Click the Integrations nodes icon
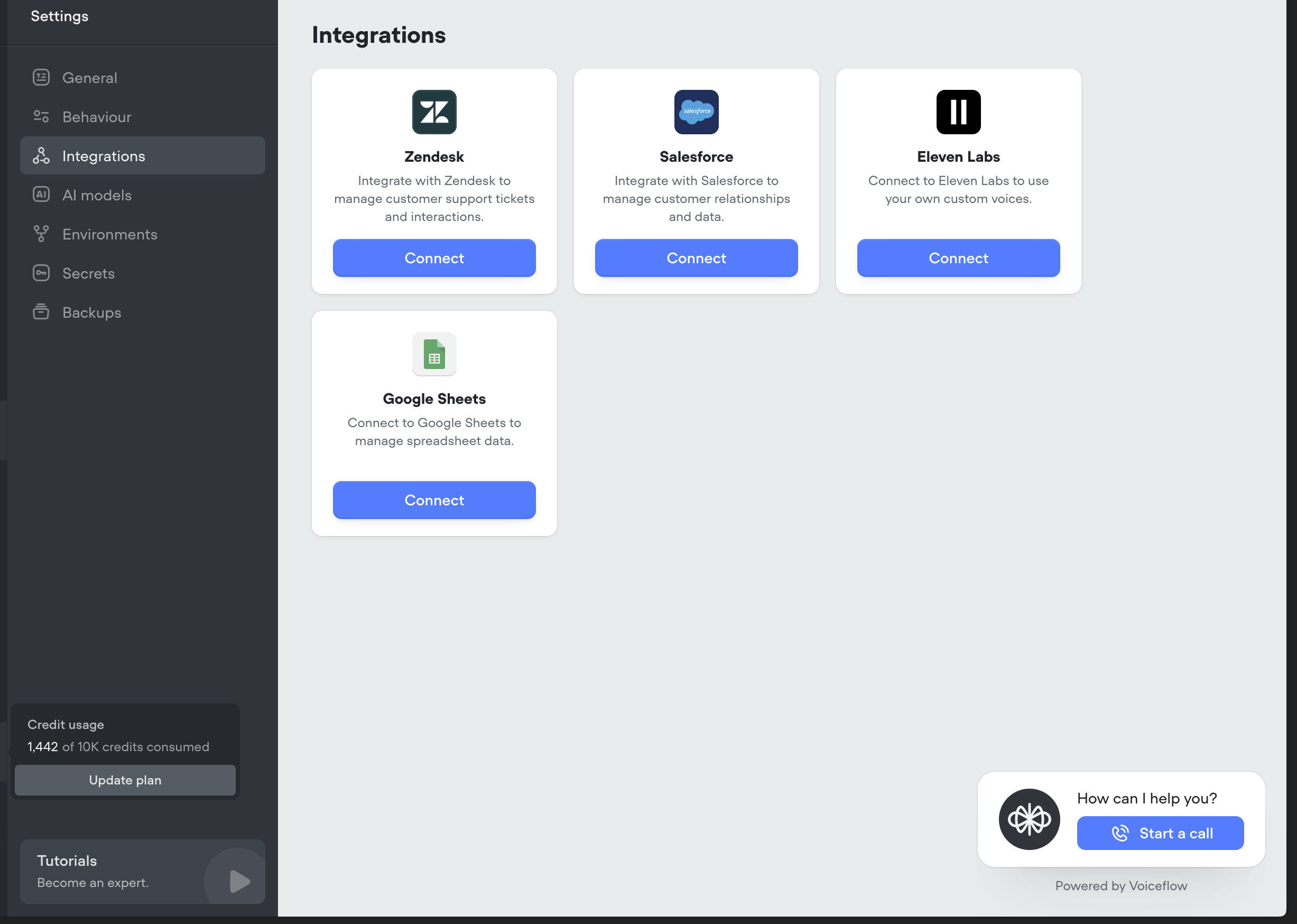Screen dimensions: 1297x924 pos(41,156)
